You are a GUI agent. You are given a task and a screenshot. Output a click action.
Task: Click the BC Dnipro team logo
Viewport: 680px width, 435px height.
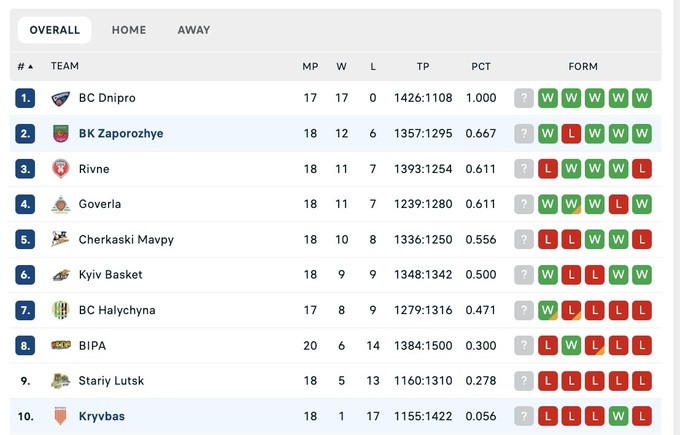[x=61, y=98]
